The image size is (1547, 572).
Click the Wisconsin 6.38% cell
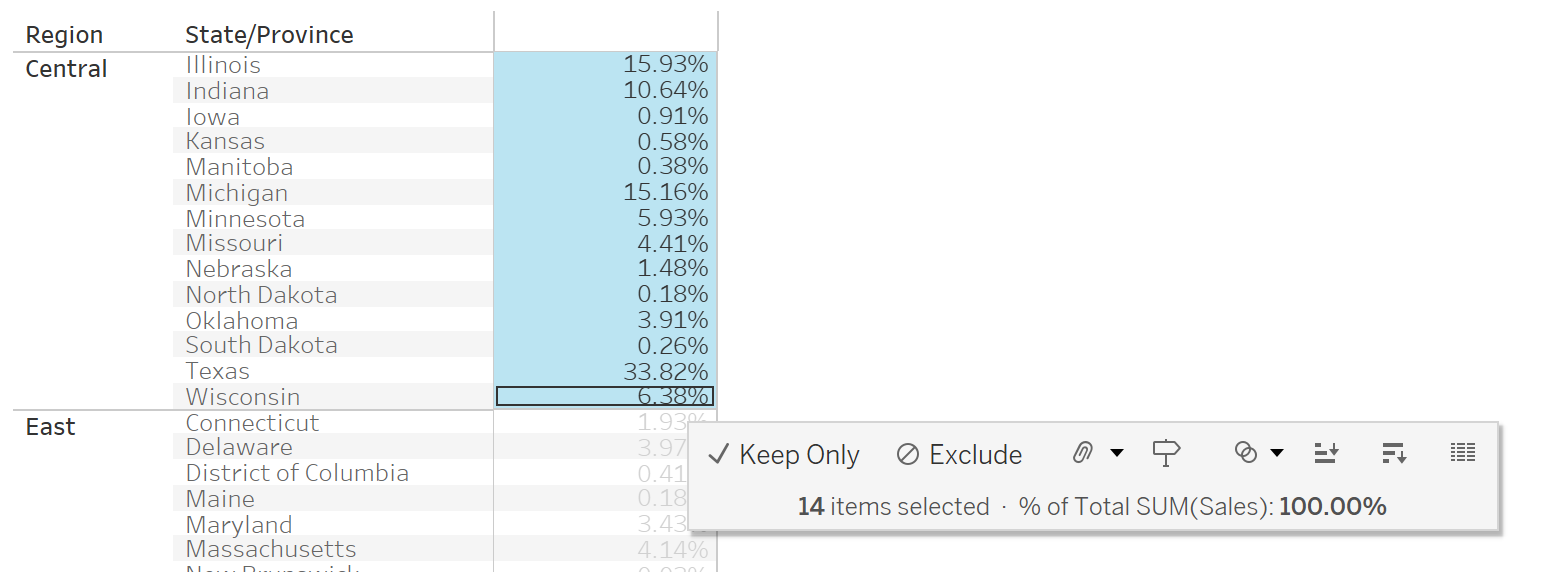(605, 397)
